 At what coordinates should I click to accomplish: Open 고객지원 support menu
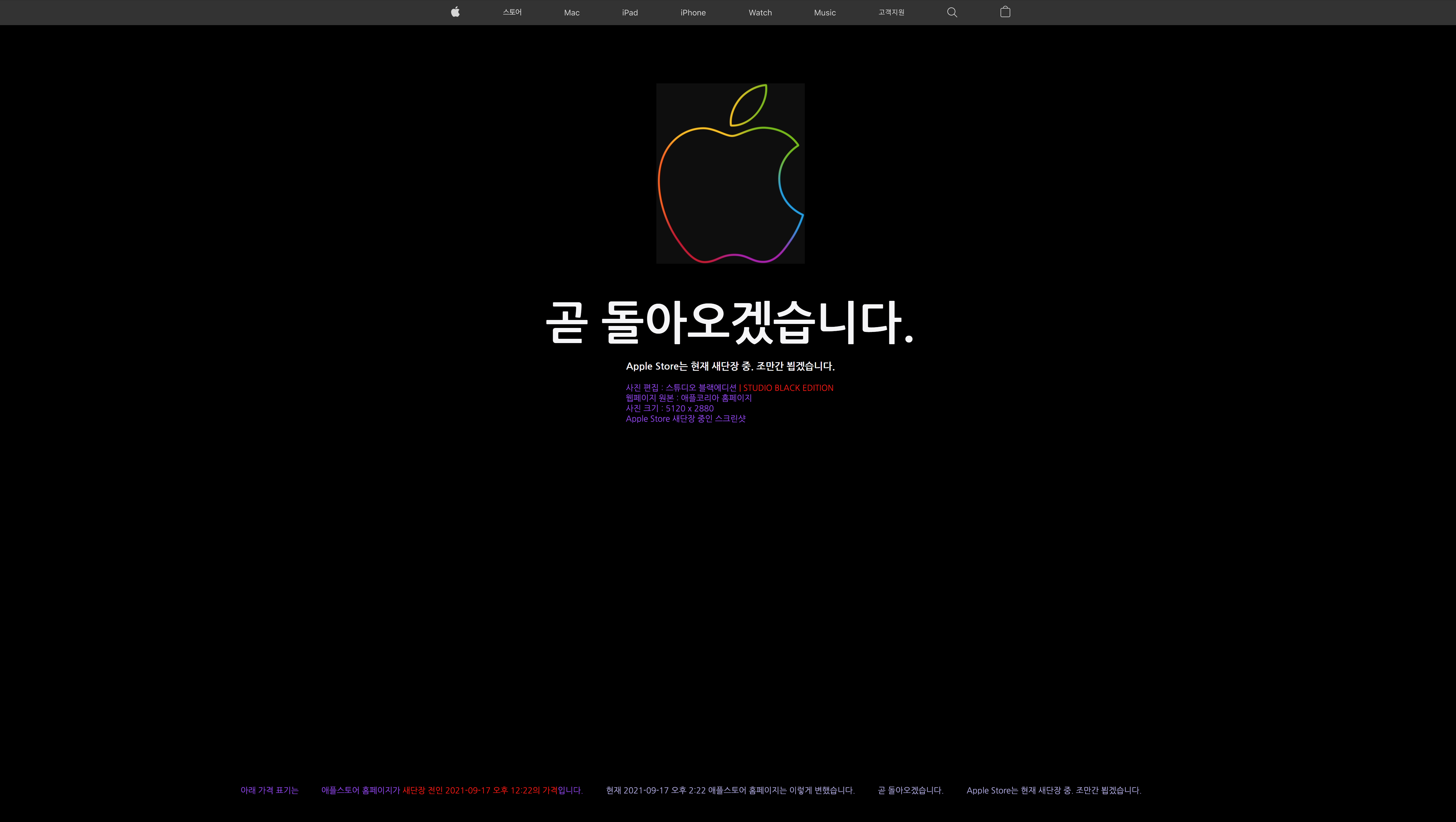pos(891,13)
